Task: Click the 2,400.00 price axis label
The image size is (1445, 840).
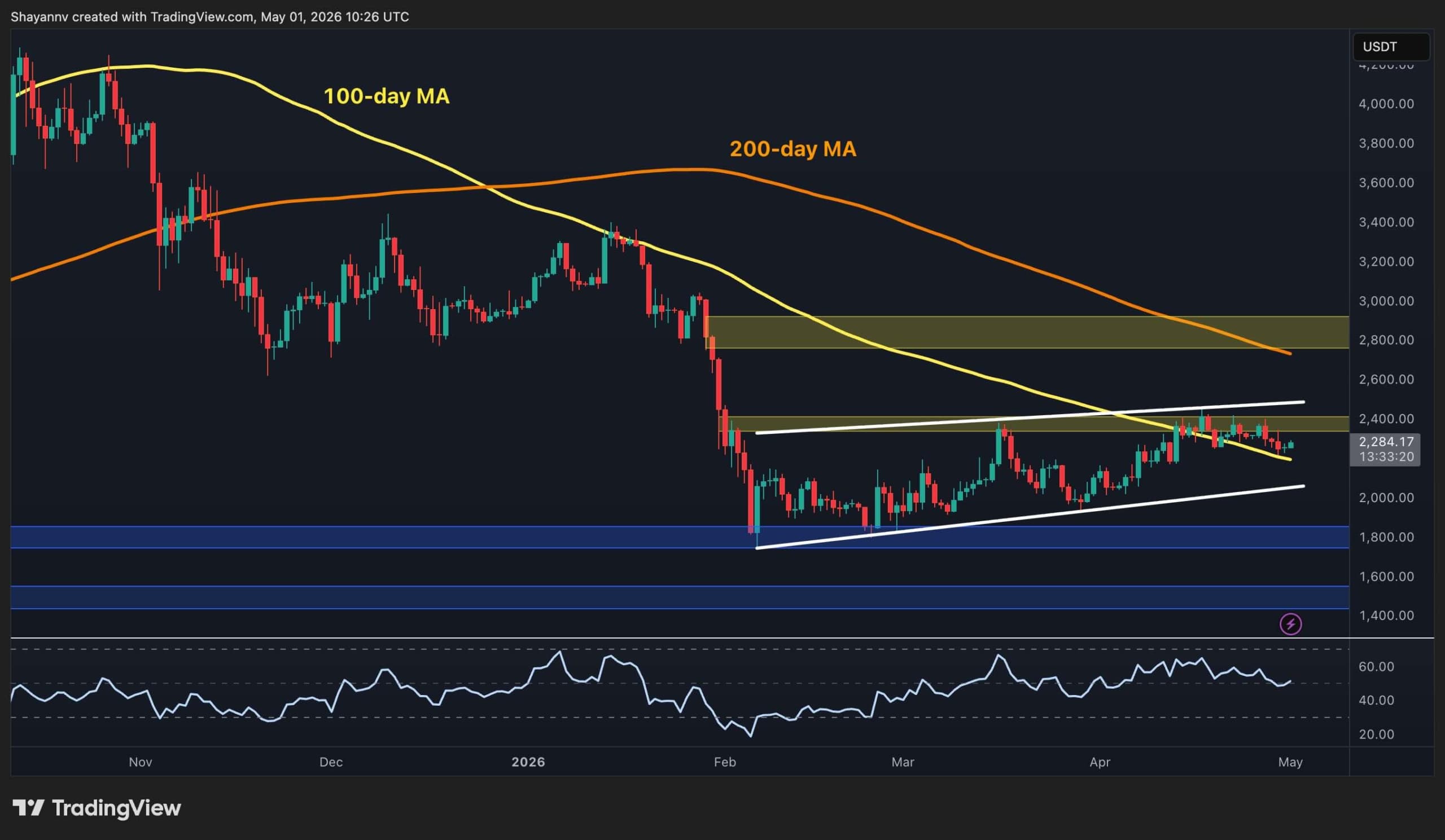Action: (x=1386, y=419)
